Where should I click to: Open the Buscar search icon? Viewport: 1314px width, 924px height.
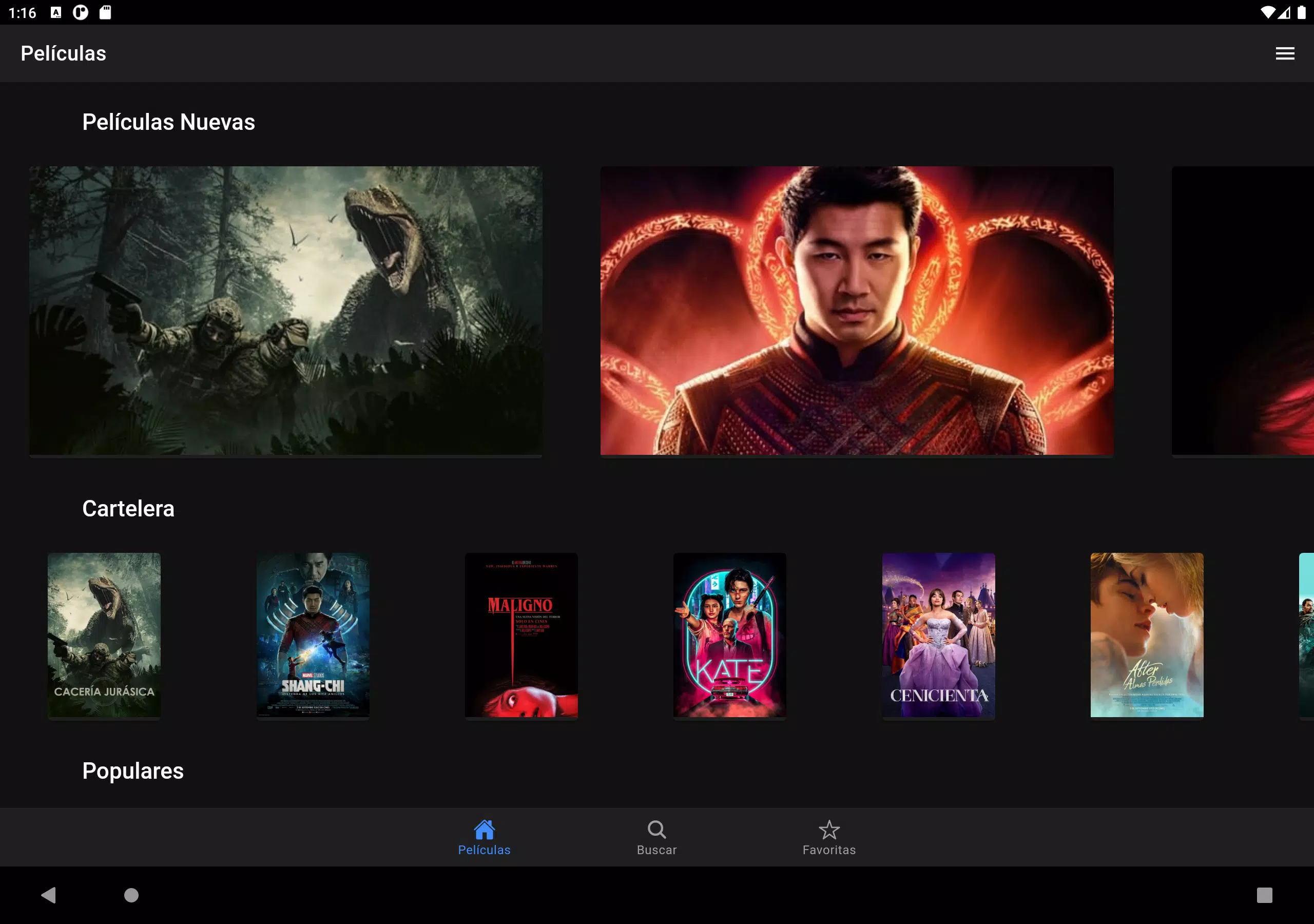(x=656, y=829)
